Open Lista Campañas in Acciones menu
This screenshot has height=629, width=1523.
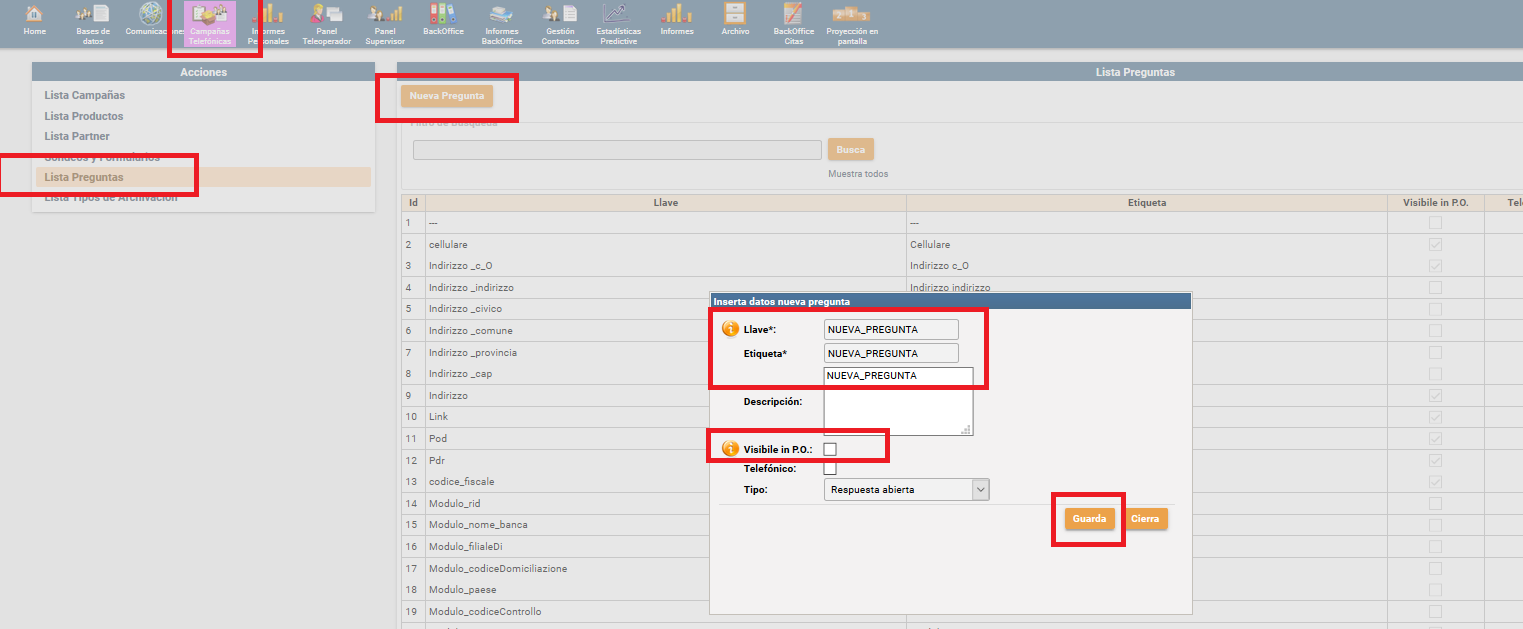pos(85,95)
